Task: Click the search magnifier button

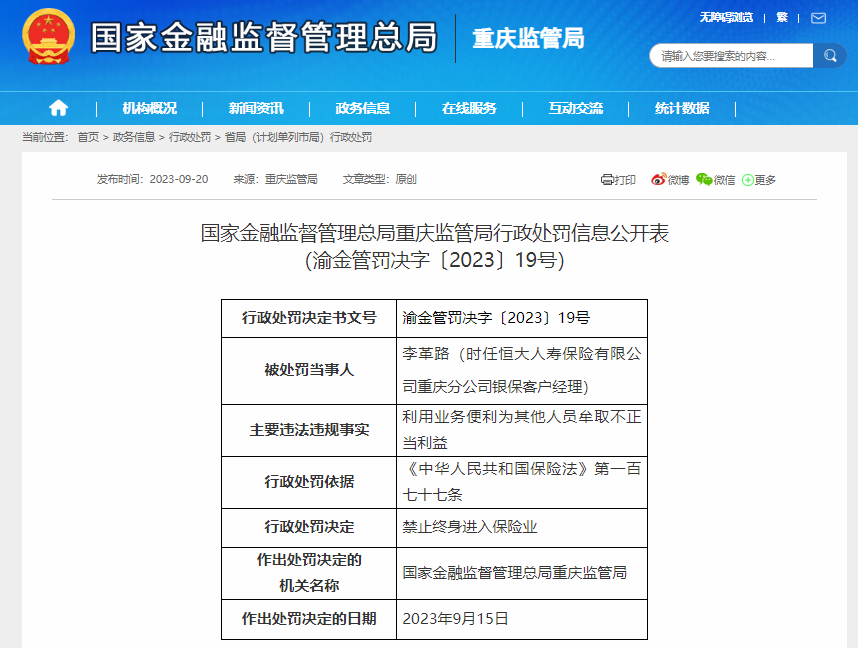Action: (x=831, y=56)
